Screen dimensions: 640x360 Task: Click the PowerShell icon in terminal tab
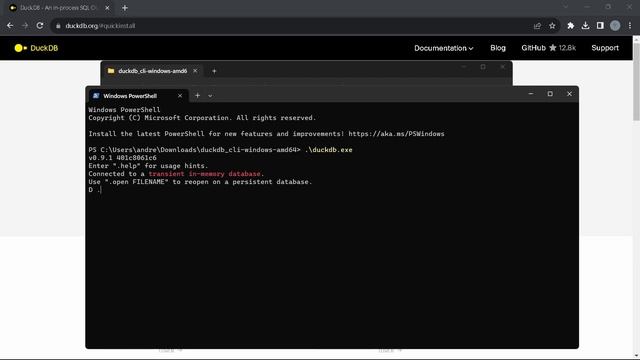pyautogui.click(x=96, y=96)
